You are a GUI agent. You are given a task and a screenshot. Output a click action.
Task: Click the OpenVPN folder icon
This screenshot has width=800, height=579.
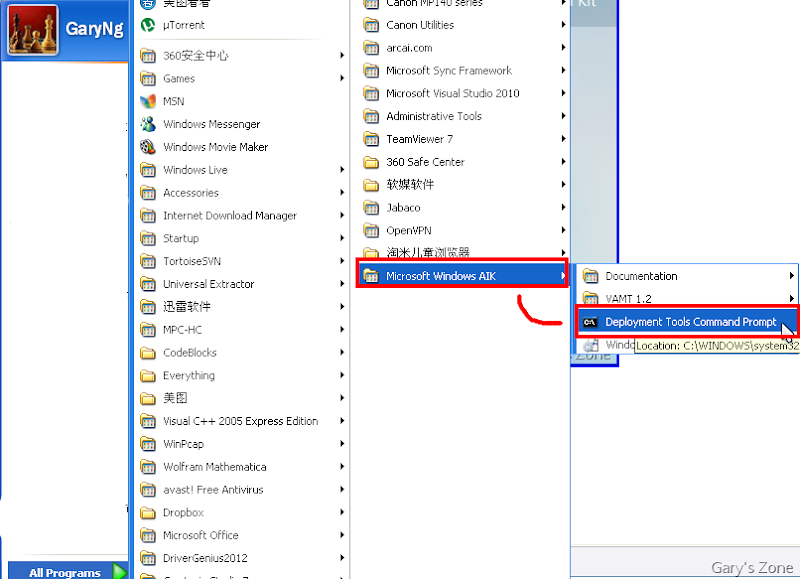(x=371, y=231)
